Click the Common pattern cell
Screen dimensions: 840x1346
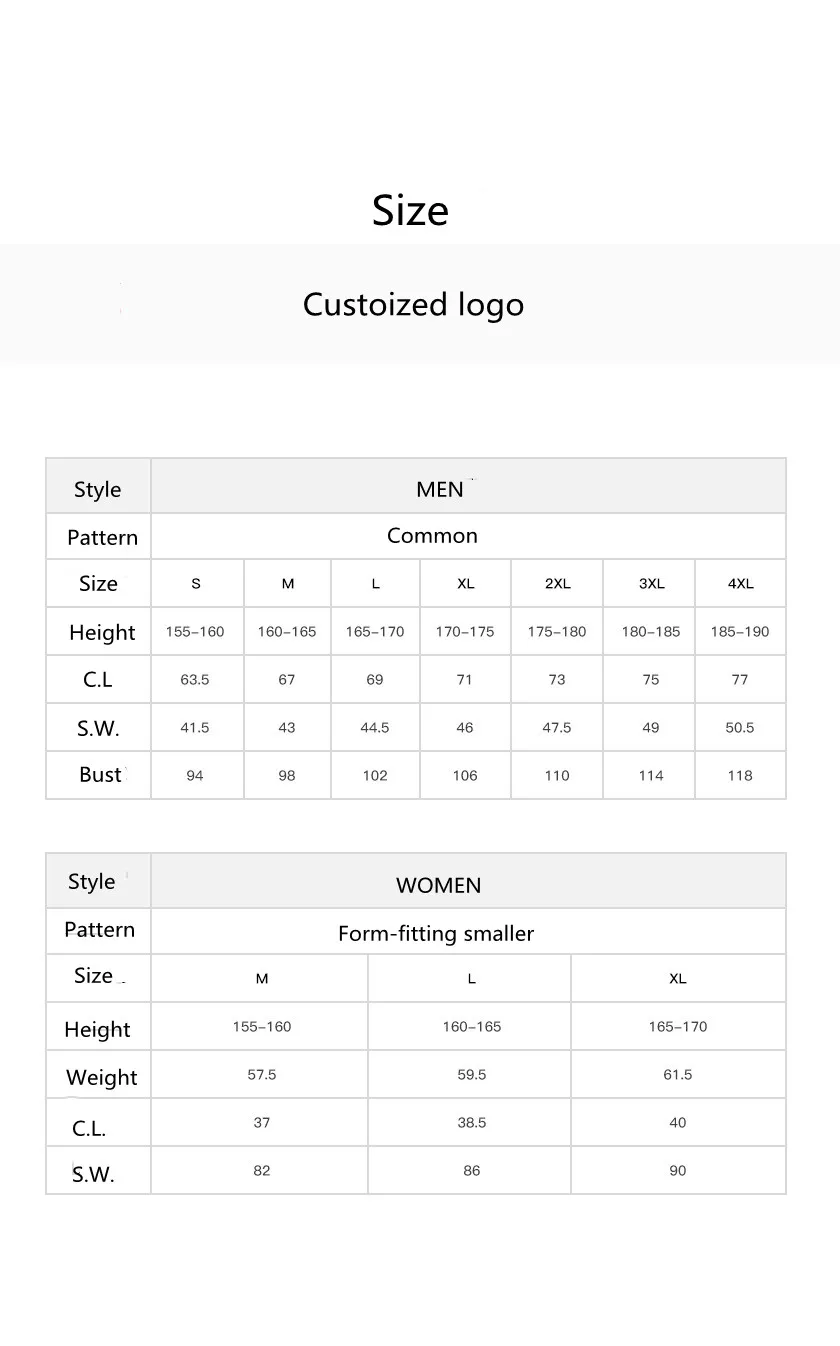(x=432, y=536)
